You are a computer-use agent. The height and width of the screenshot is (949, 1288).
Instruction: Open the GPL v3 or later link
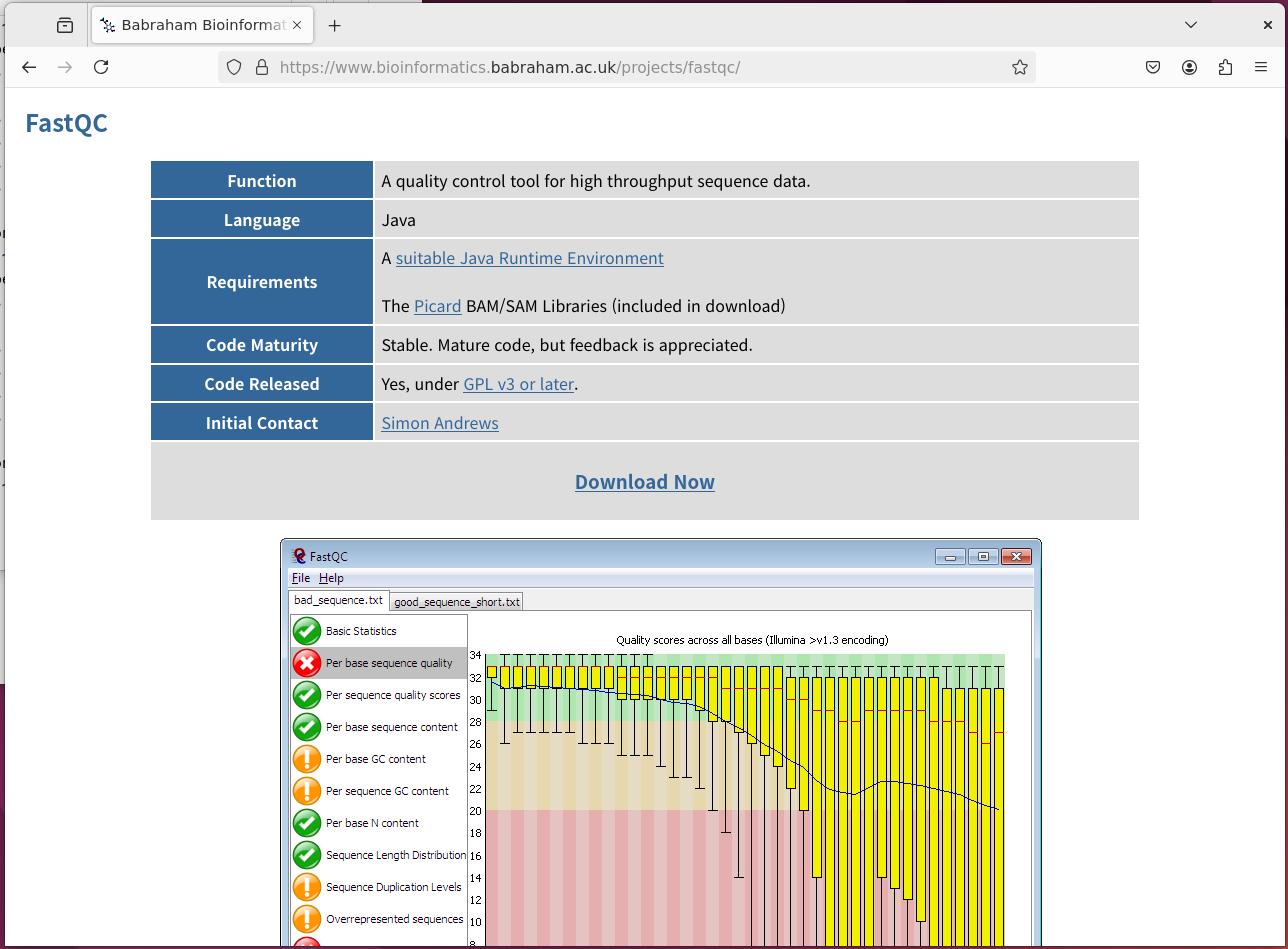(518, 384)
